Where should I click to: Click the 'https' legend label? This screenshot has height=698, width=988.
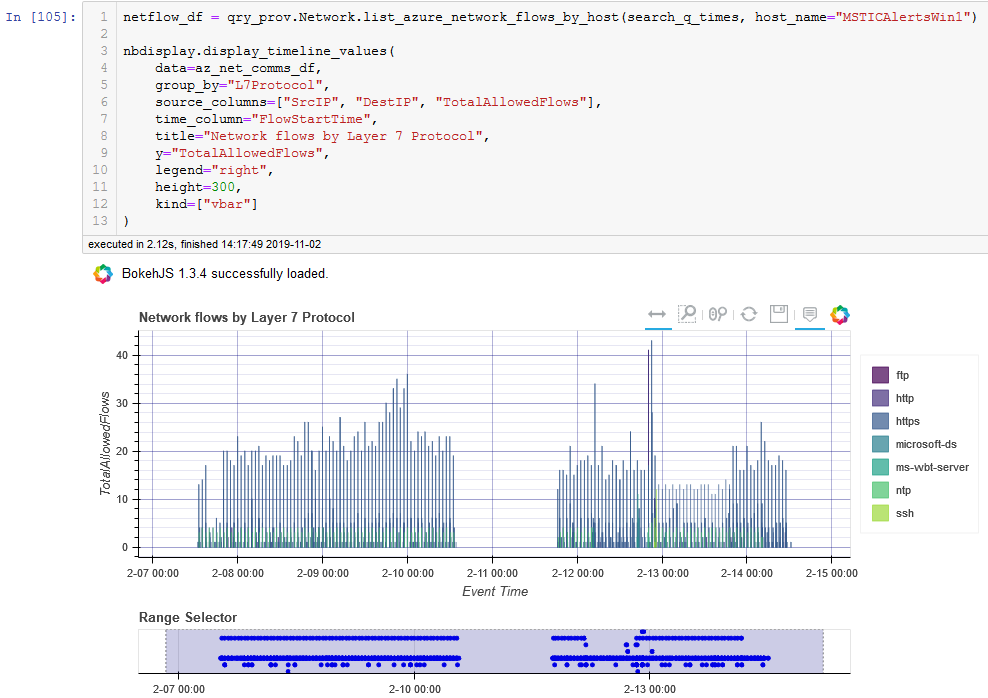pyautogui.click(x=907, y=421)
